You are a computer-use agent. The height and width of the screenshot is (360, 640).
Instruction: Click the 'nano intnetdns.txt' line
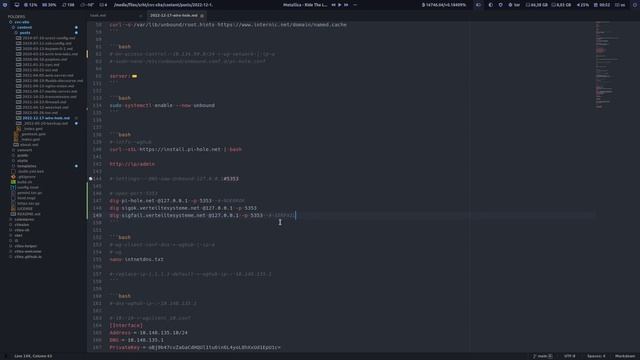pyautogui.click(x=136, y=259)
